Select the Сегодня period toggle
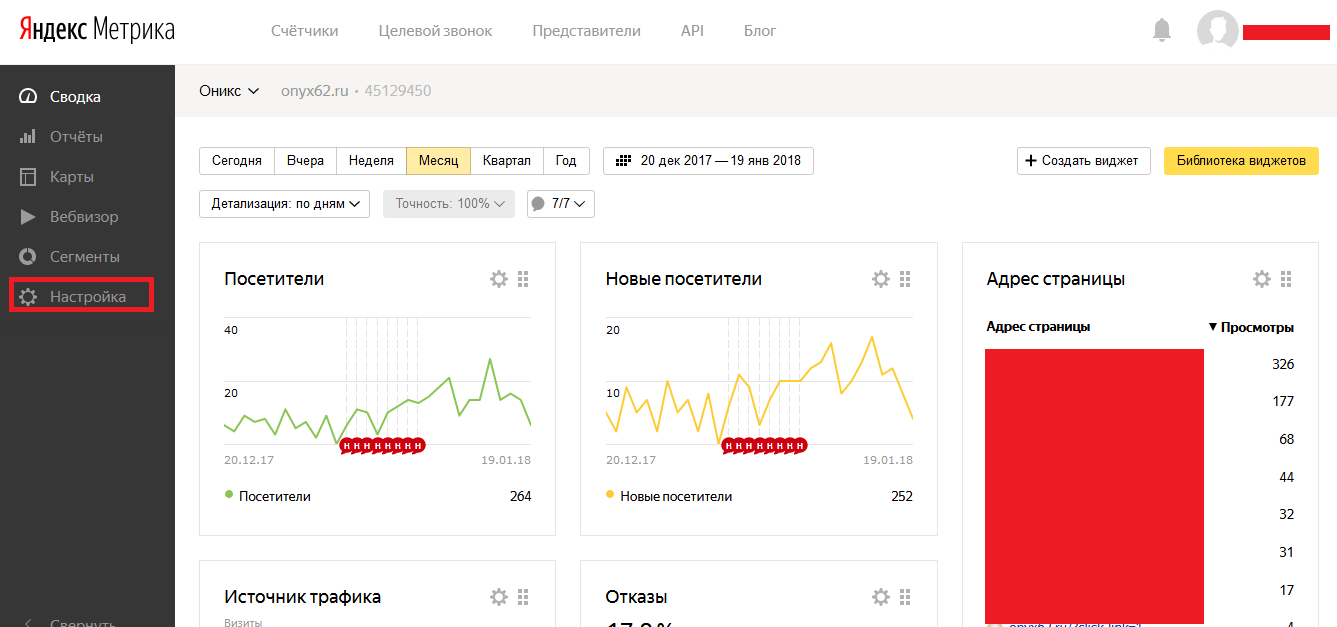Image resolution: width=1337 pixels, height=627 pixels. tap(237, 161)
